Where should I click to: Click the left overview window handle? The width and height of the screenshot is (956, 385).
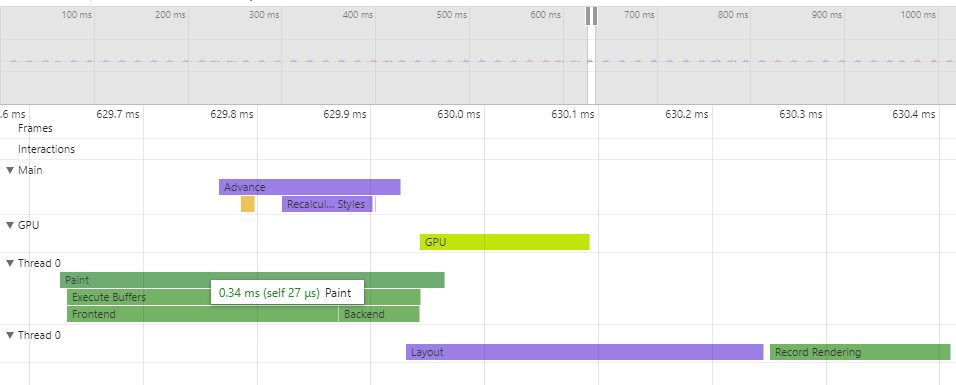588,16
